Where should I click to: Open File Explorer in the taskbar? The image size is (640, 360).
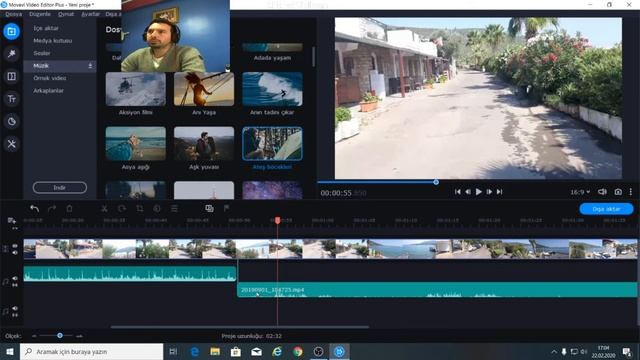tap(215, 351)
